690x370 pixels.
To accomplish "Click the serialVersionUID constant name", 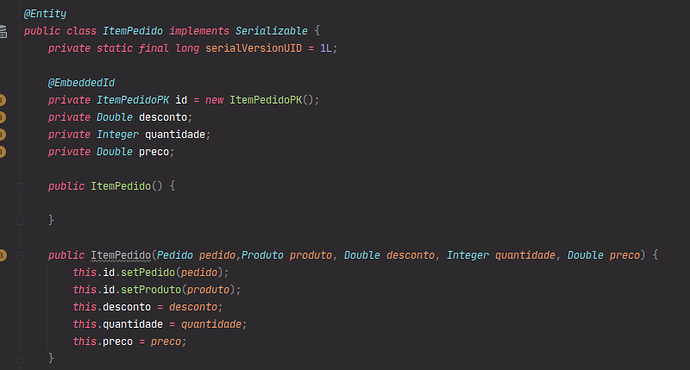I will click(253, 48).
